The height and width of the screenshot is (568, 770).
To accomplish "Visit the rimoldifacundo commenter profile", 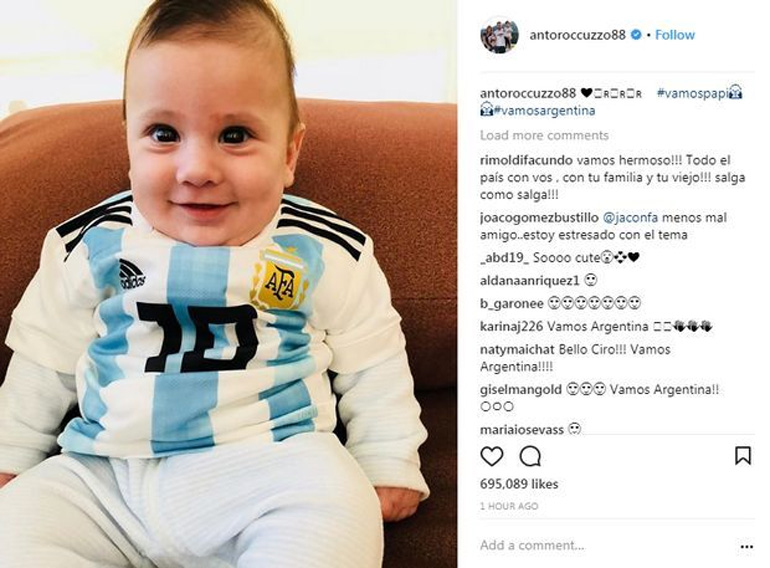I will coord(526,160).
